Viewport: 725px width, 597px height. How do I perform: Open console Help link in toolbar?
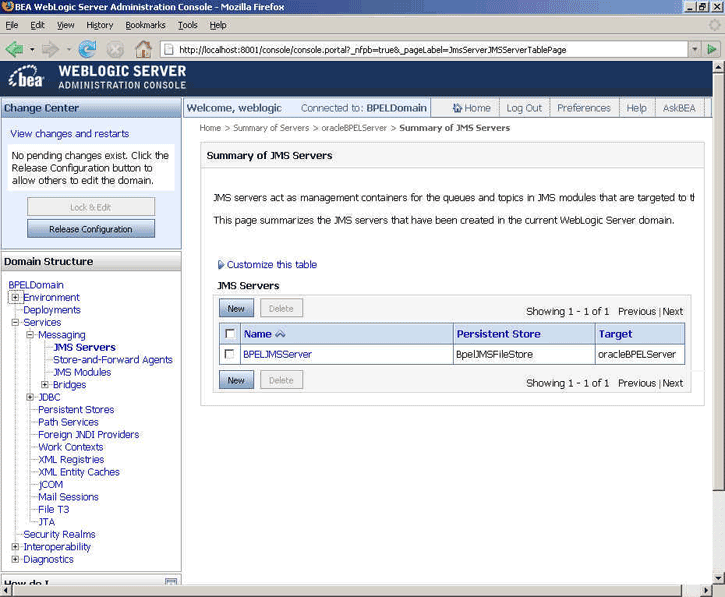click(636, 108)
